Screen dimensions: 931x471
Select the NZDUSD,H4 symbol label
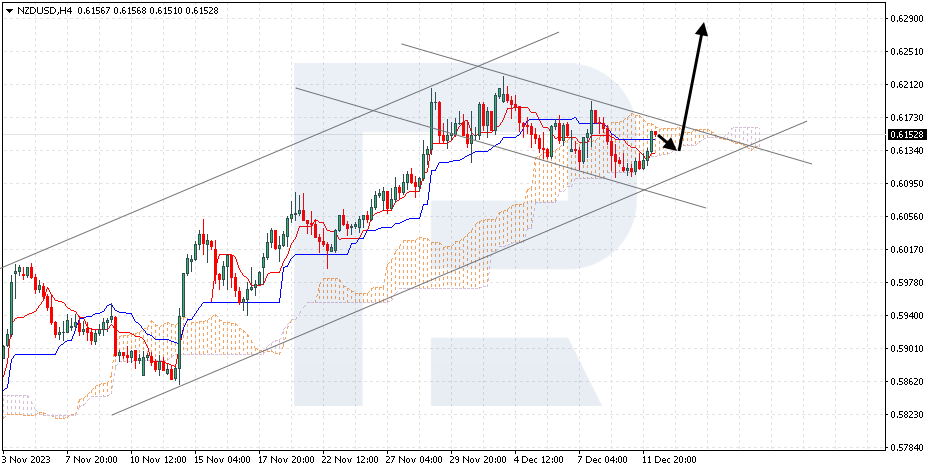pyautogui.click(x=46, y=9)
